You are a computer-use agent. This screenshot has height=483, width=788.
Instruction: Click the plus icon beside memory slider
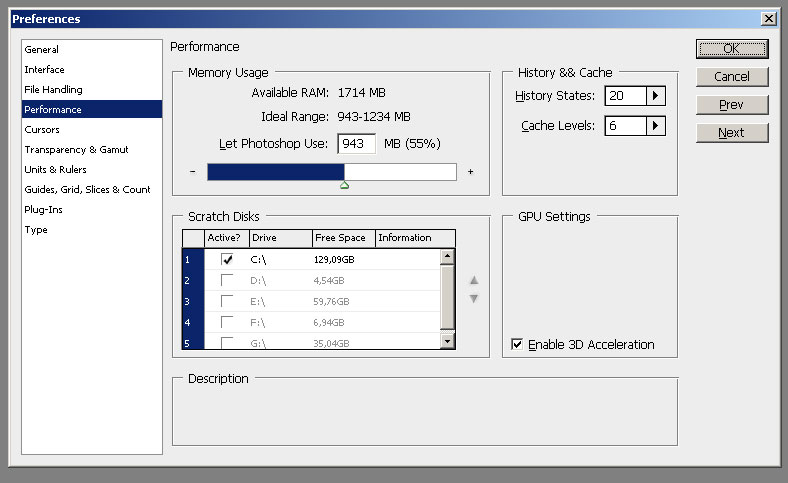tap(470, 172)
